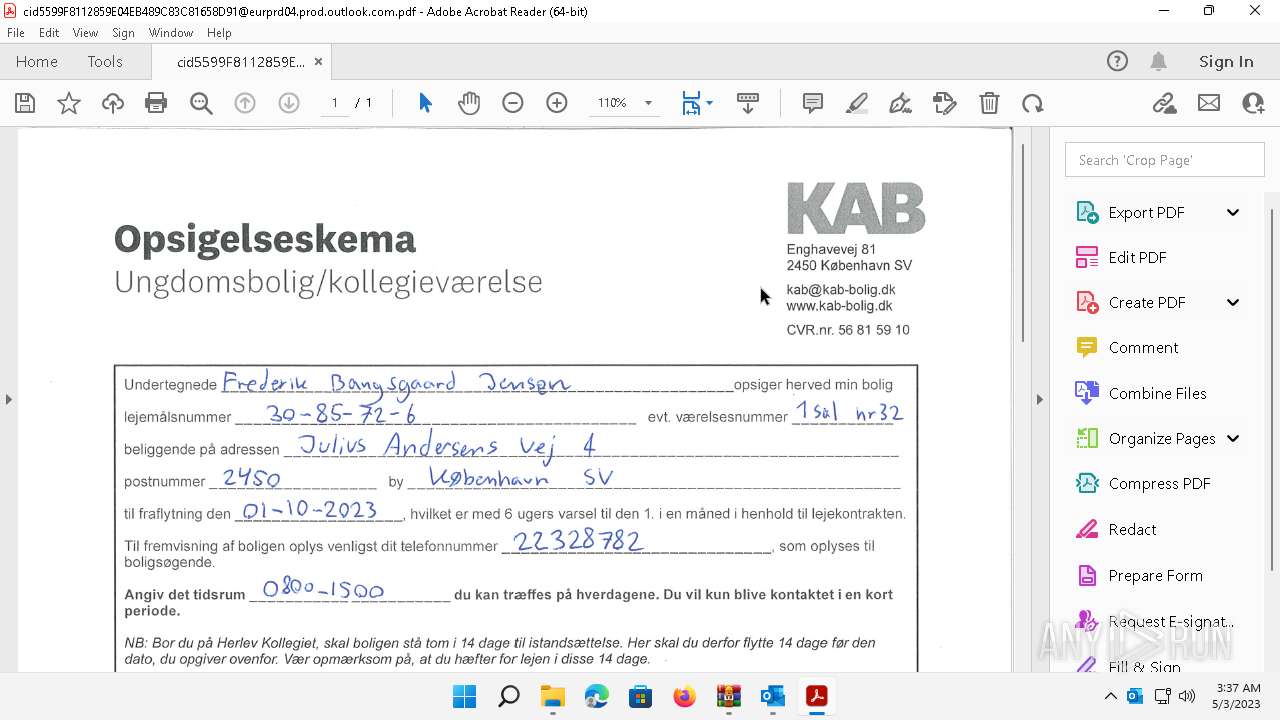Viewport: 1280px width, 720px height.
Task: Open the Comment tool
Action: point(1143,347)
